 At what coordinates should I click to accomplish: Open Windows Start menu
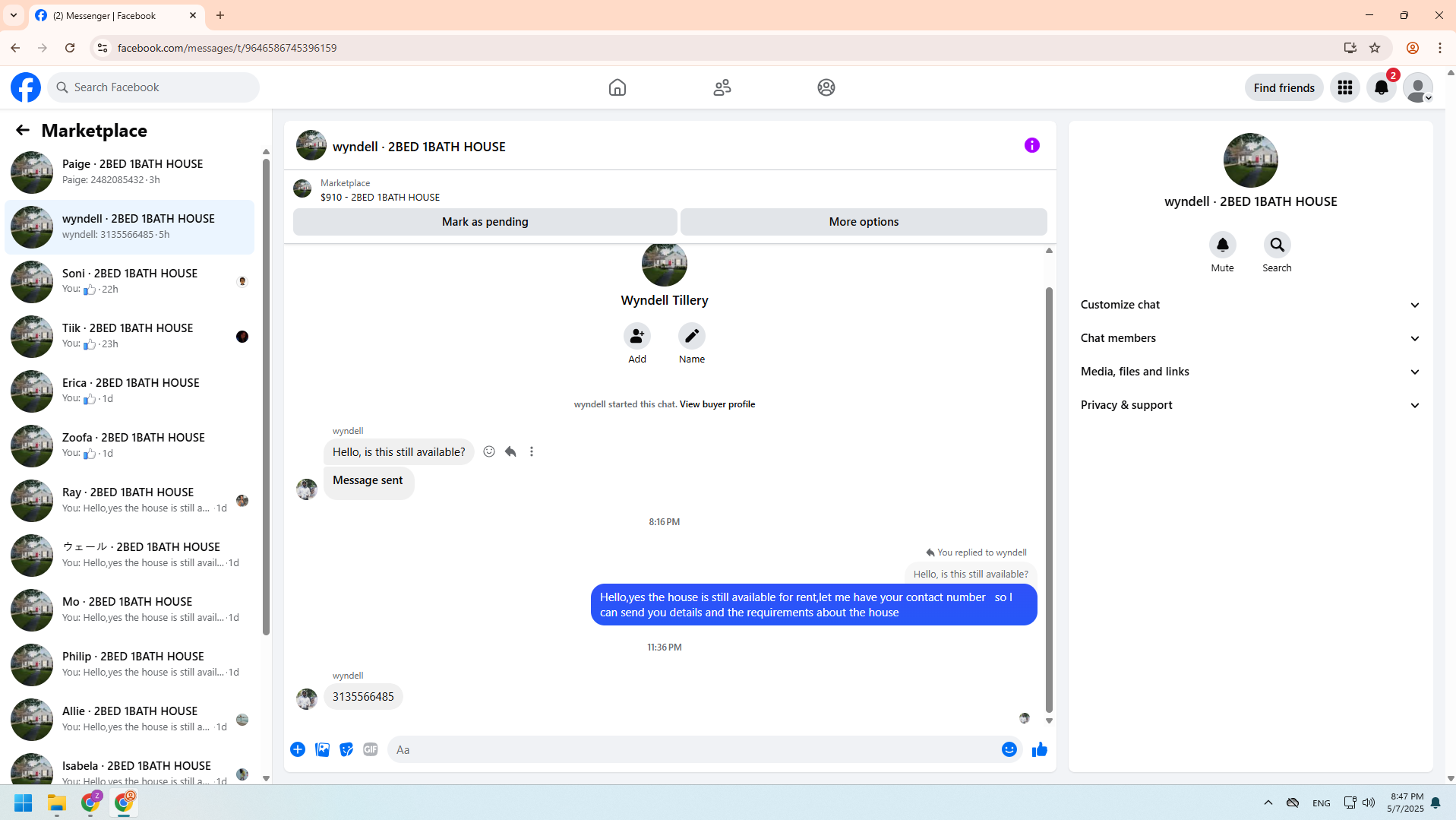[x=24, y=803]
